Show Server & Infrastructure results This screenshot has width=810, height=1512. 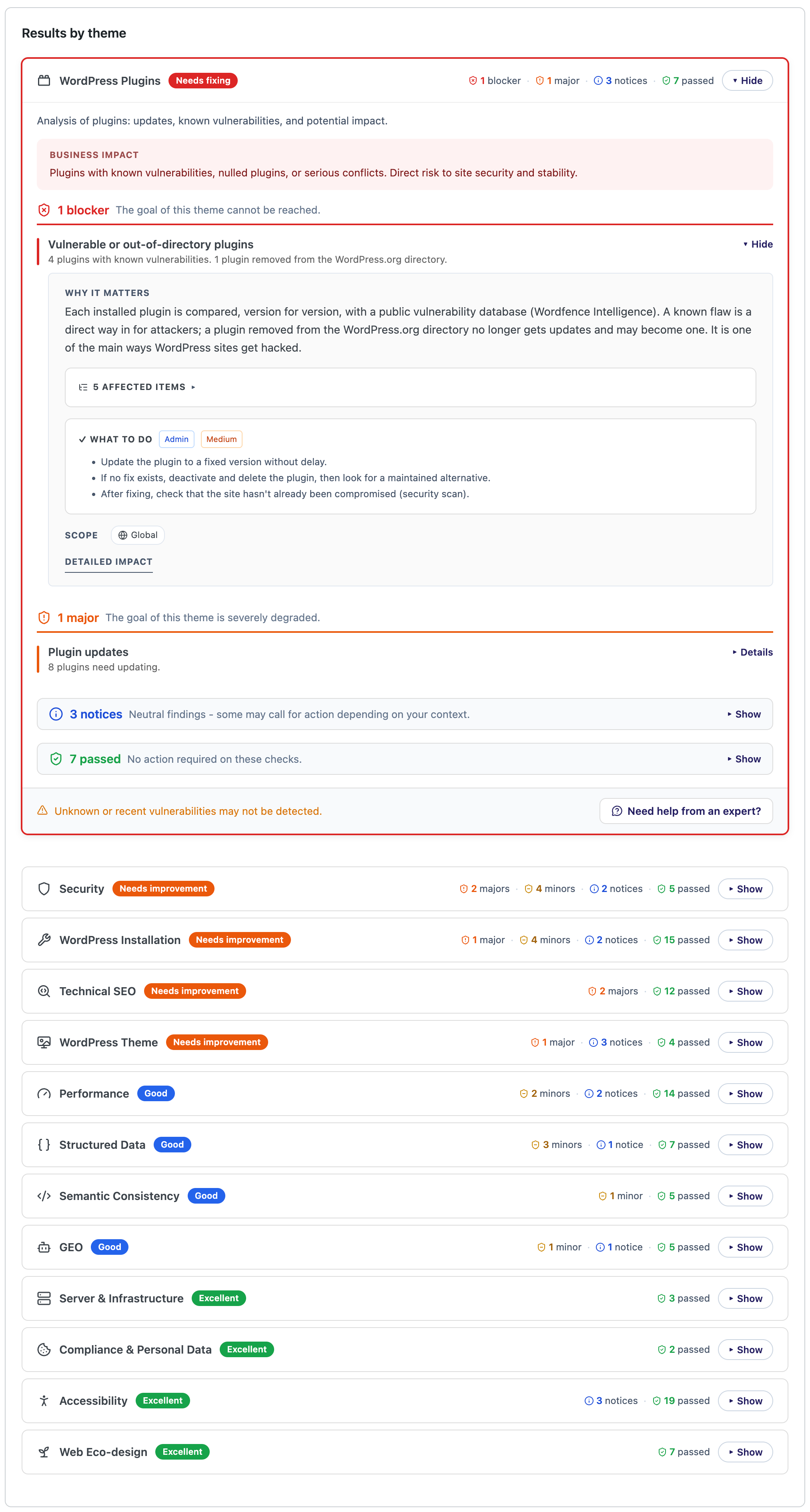click(x=746, y=1299)
